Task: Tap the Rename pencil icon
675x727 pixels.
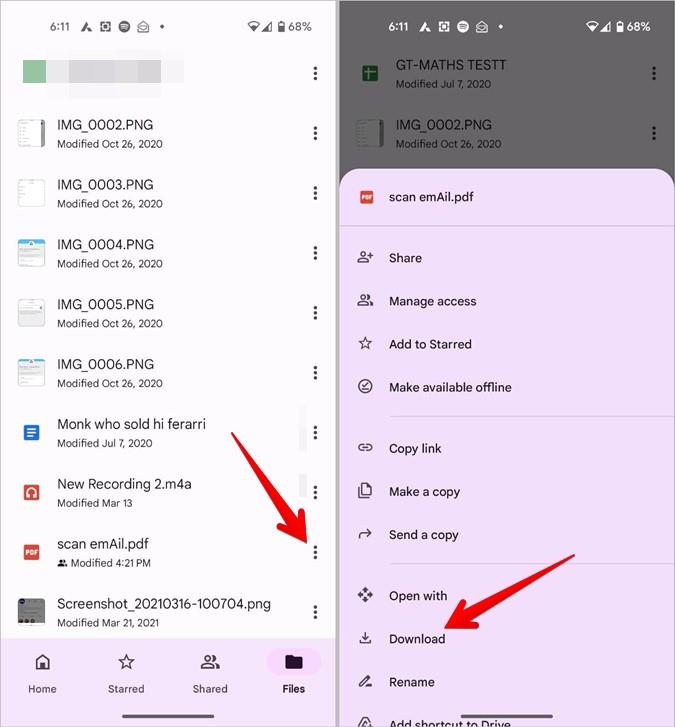Action: (365, 681)
